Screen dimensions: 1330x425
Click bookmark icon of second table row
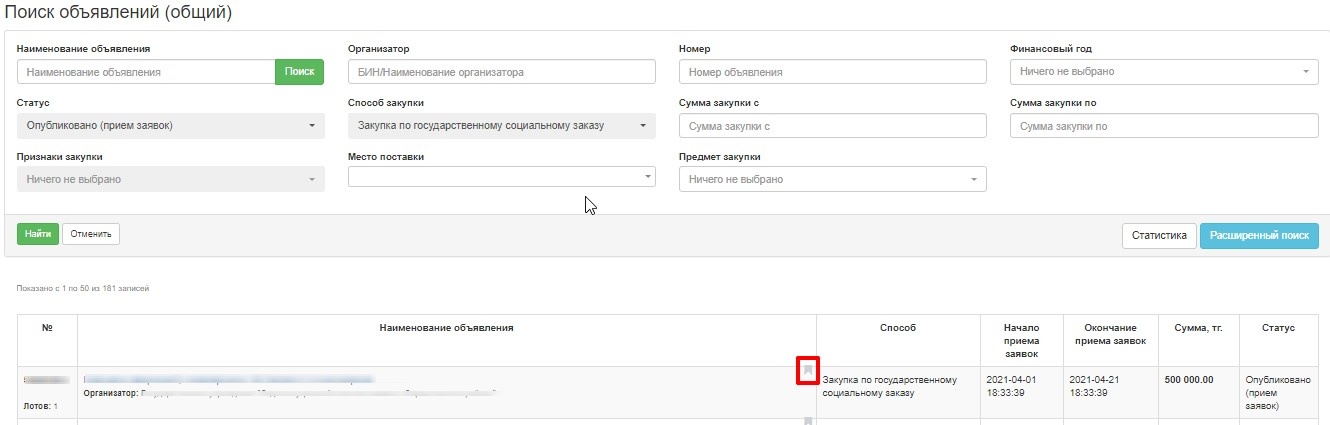(808, 422)
